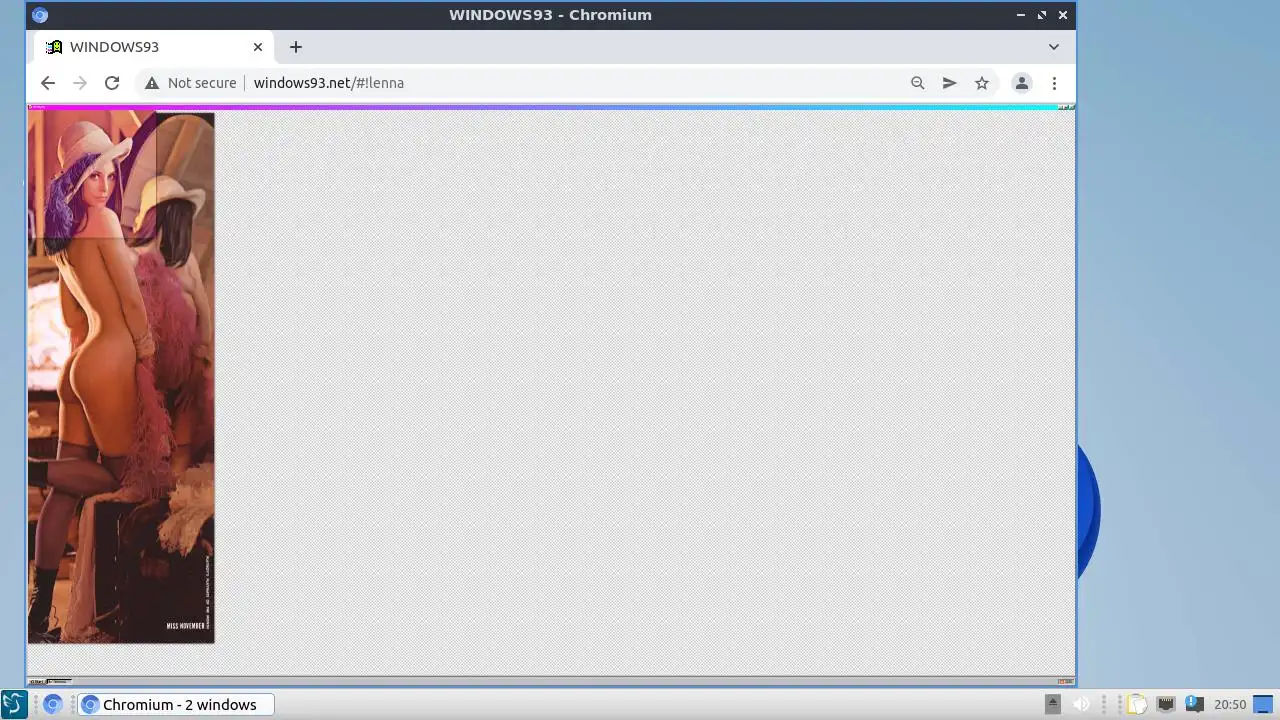
Task: Switch to Chromium - 2 windows task button
Action: pos(176,704)
